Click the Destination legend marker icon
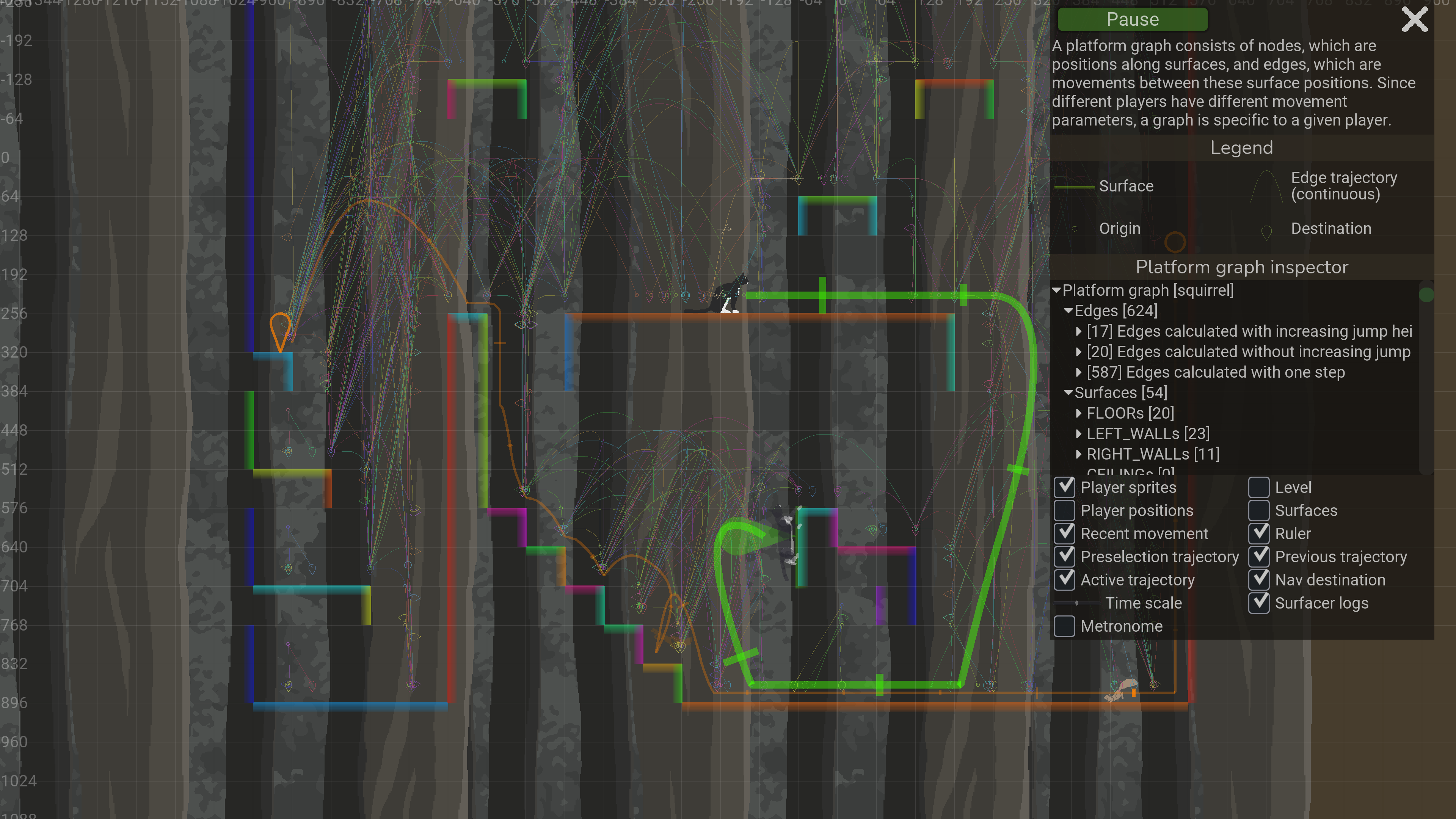The height and width of the screenshot is (819, 1456). 1266,231
